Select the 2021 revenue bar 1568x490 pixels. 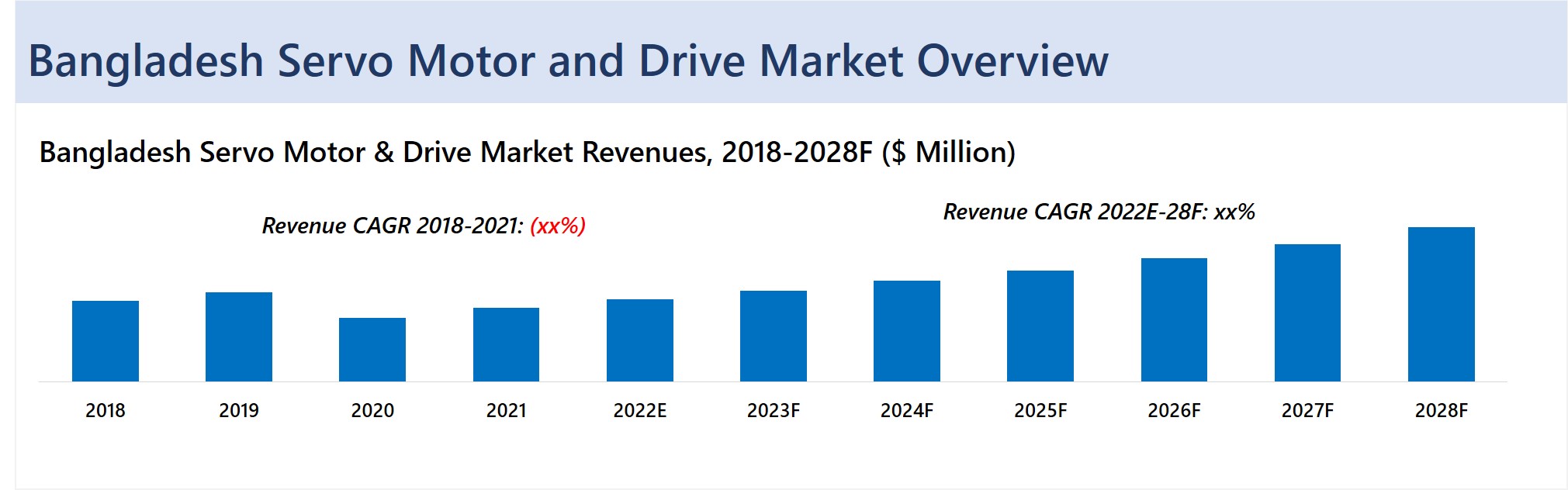[506, 344]
